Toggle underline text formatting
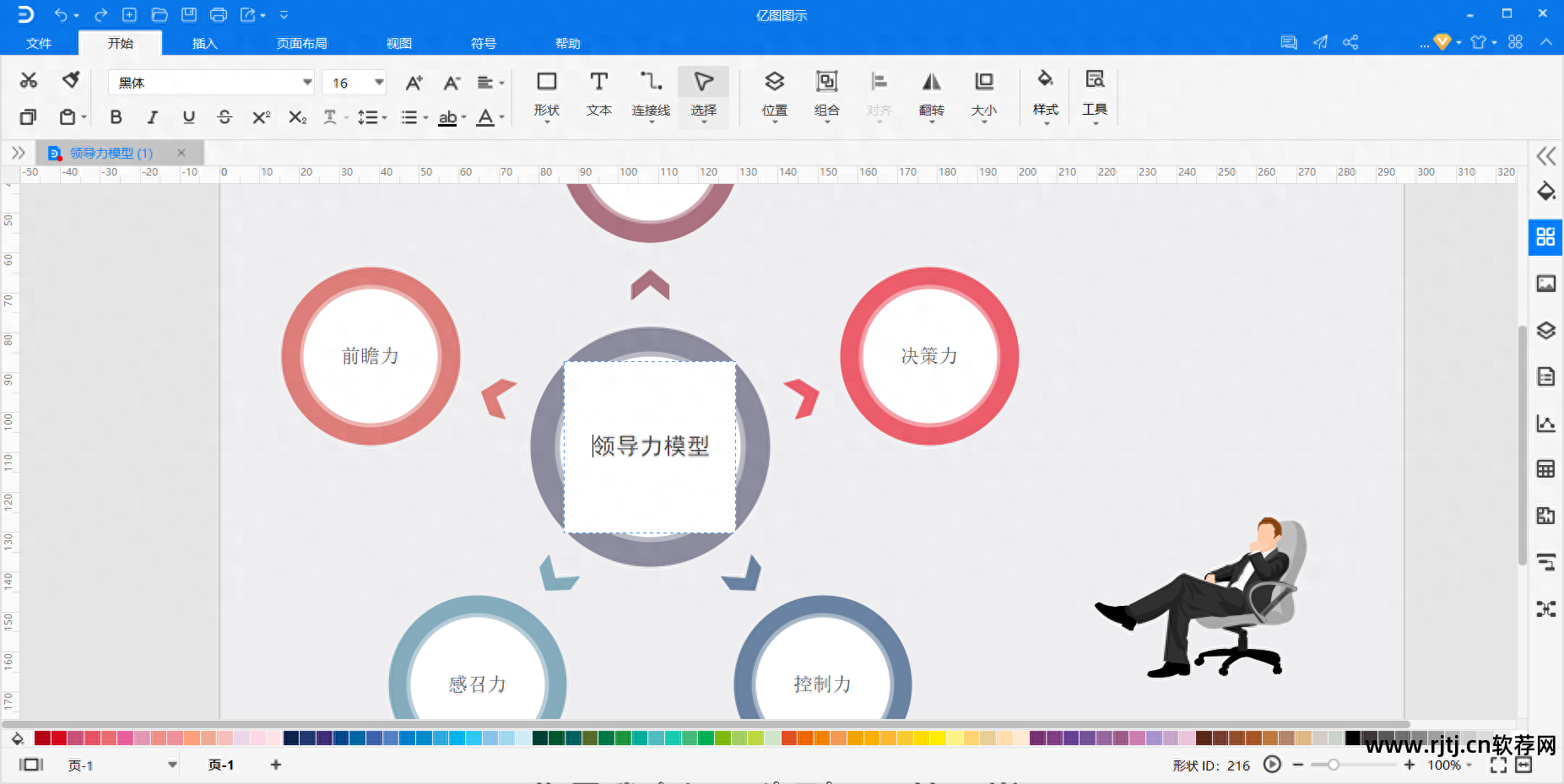 (188, 117)
